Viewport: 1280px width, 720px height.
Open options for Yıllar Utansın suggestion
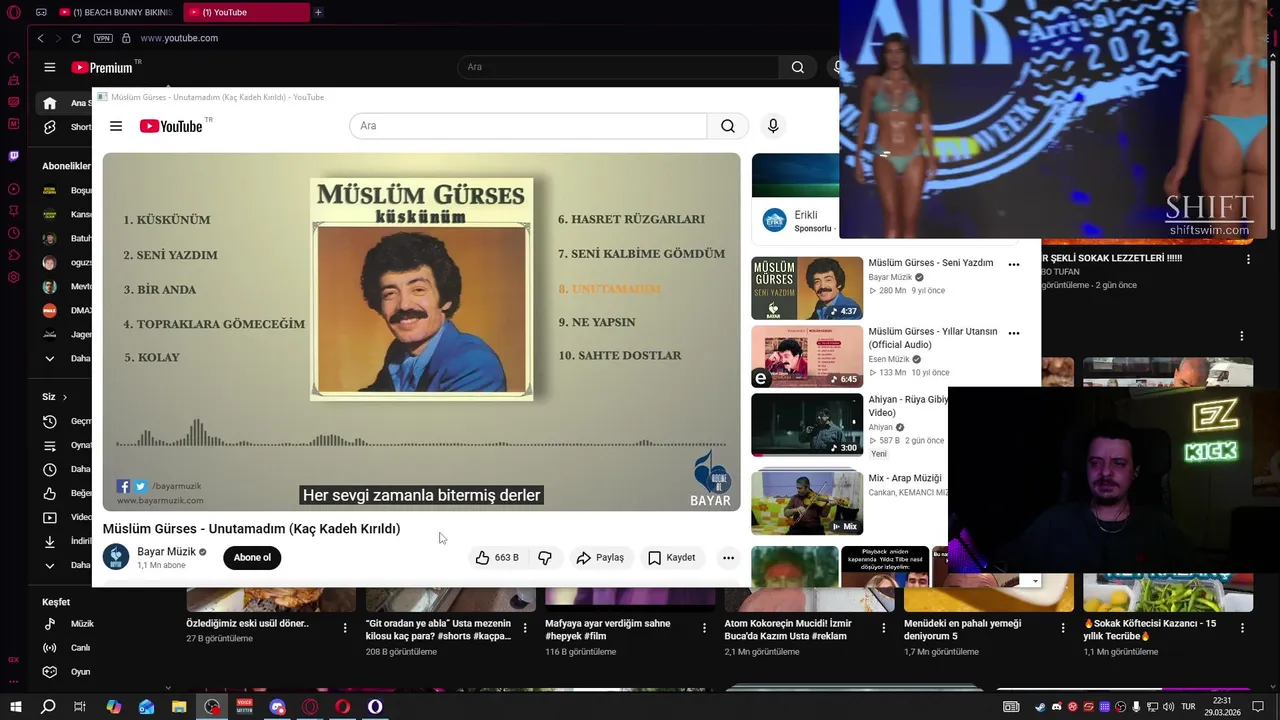[1014, 333]
